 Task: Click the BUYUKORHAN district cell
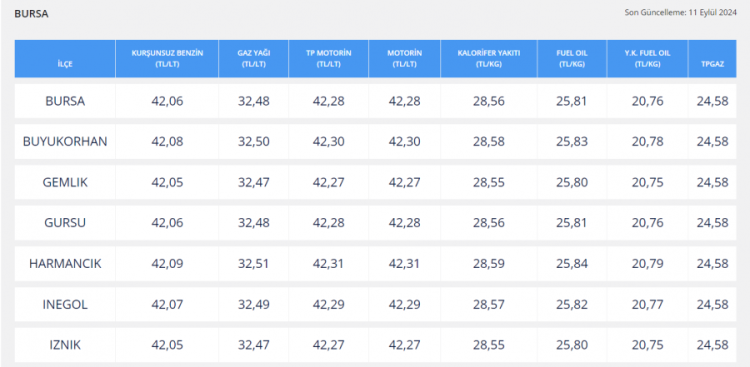click(65, 142)
